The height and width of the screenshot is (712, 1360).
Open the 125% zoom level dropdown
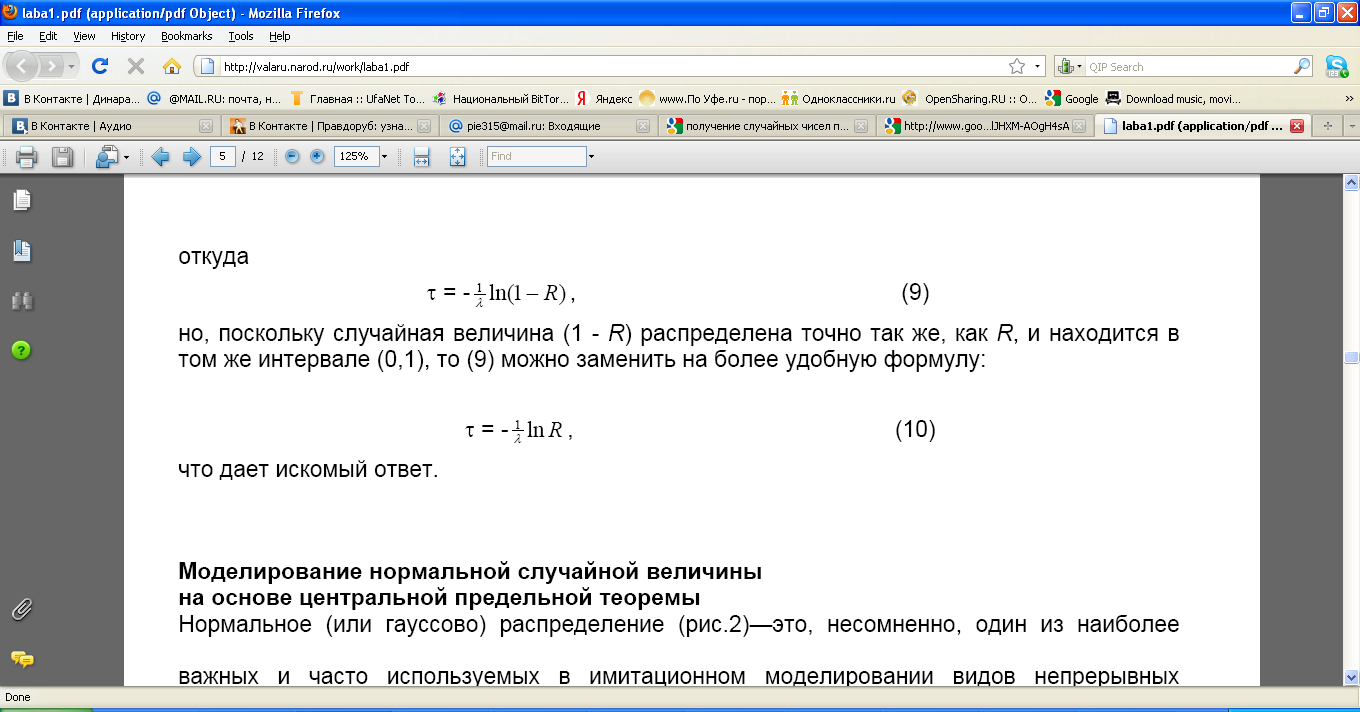click(x=384, y=157)
